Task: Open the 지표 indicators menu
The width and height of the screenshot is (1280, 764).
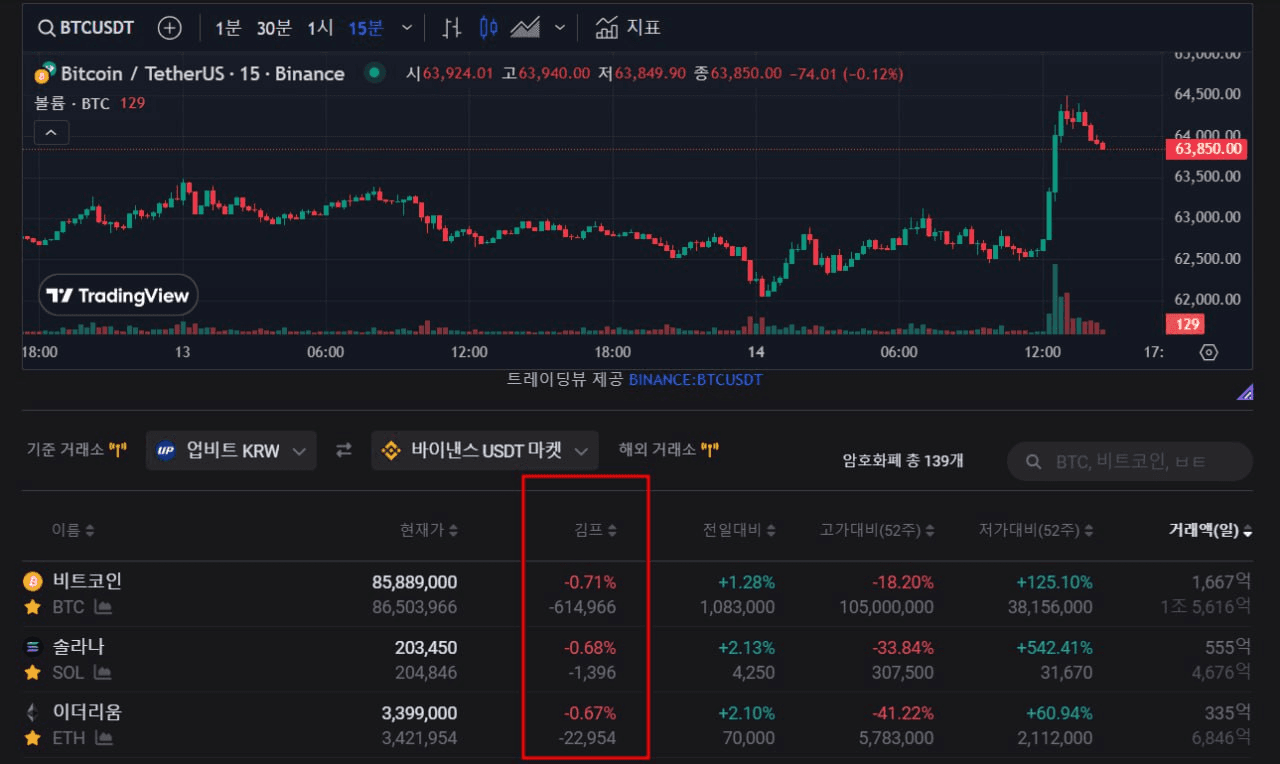Action: [x=628, y=28]
